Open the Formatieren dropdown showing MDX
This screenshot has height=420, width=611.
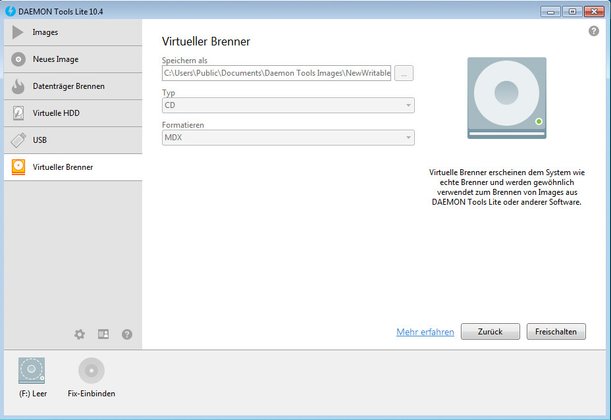point(288,138)
